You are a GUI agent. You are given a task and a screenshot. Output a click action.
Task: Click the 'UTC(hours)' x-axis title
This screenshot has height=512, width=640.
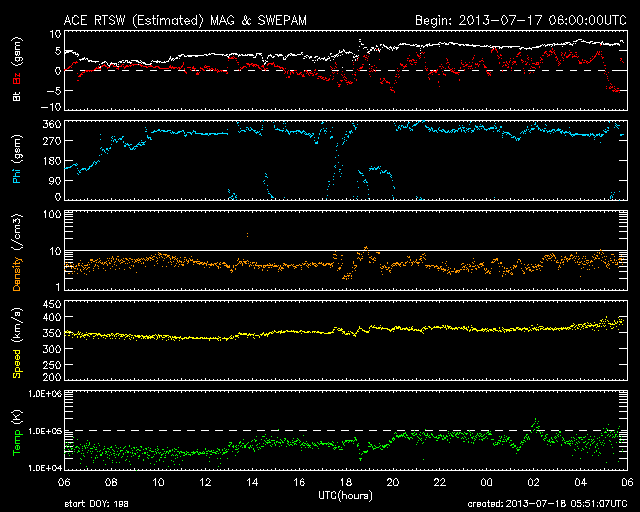[345, 496]
